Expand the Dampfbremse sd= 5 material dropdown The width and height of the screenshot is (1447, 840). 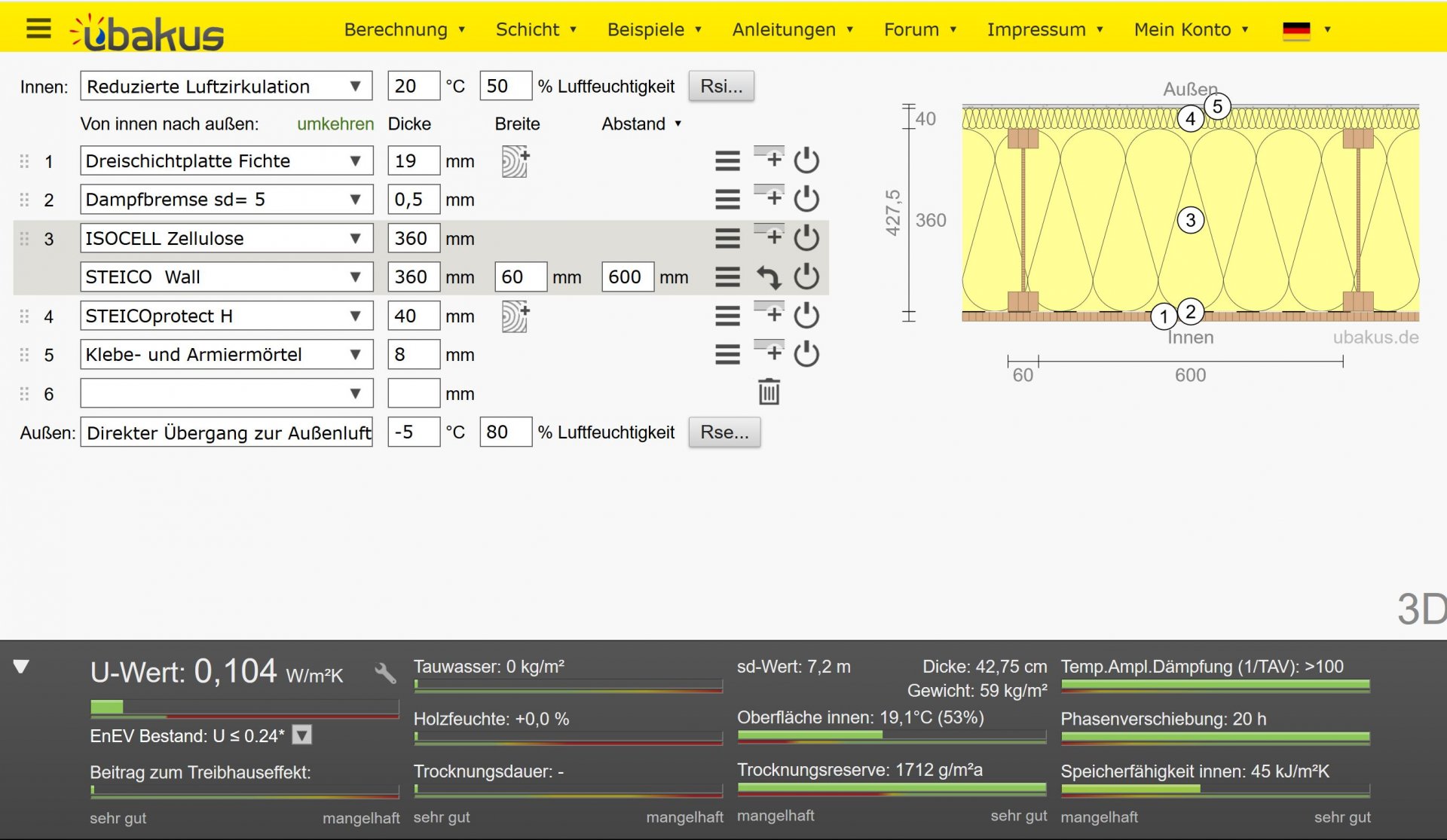(226, 200)
